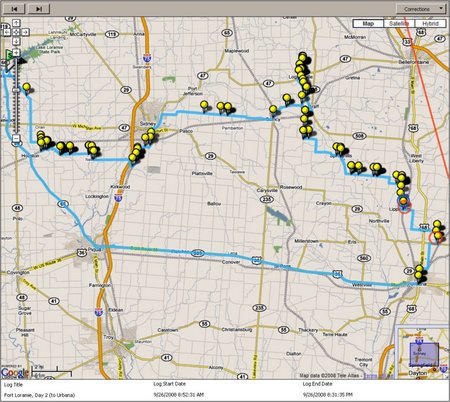Pan the map up arrow

[x=16, y=23]
